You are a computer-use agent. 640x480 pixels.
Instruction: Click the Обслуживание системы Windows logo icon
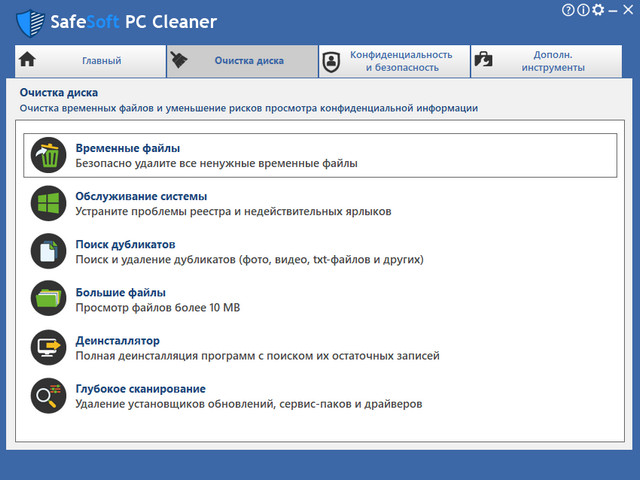pyautogui.click(x=47, y=203)
